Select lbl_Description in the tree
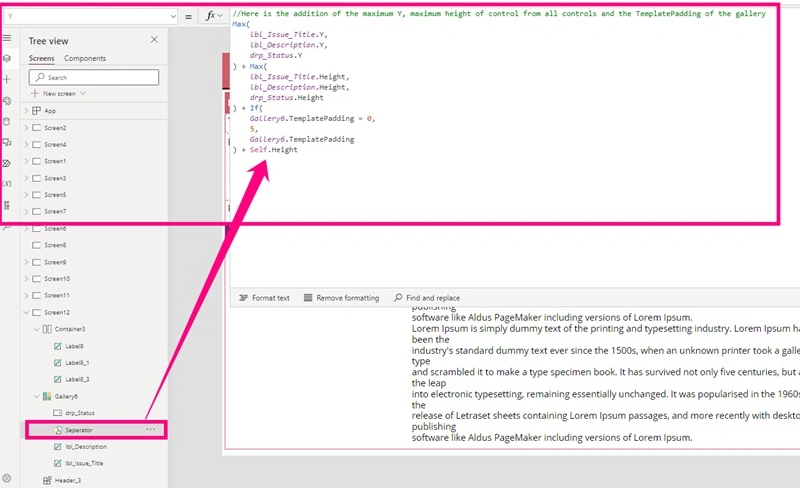 (x=86, y=447)
